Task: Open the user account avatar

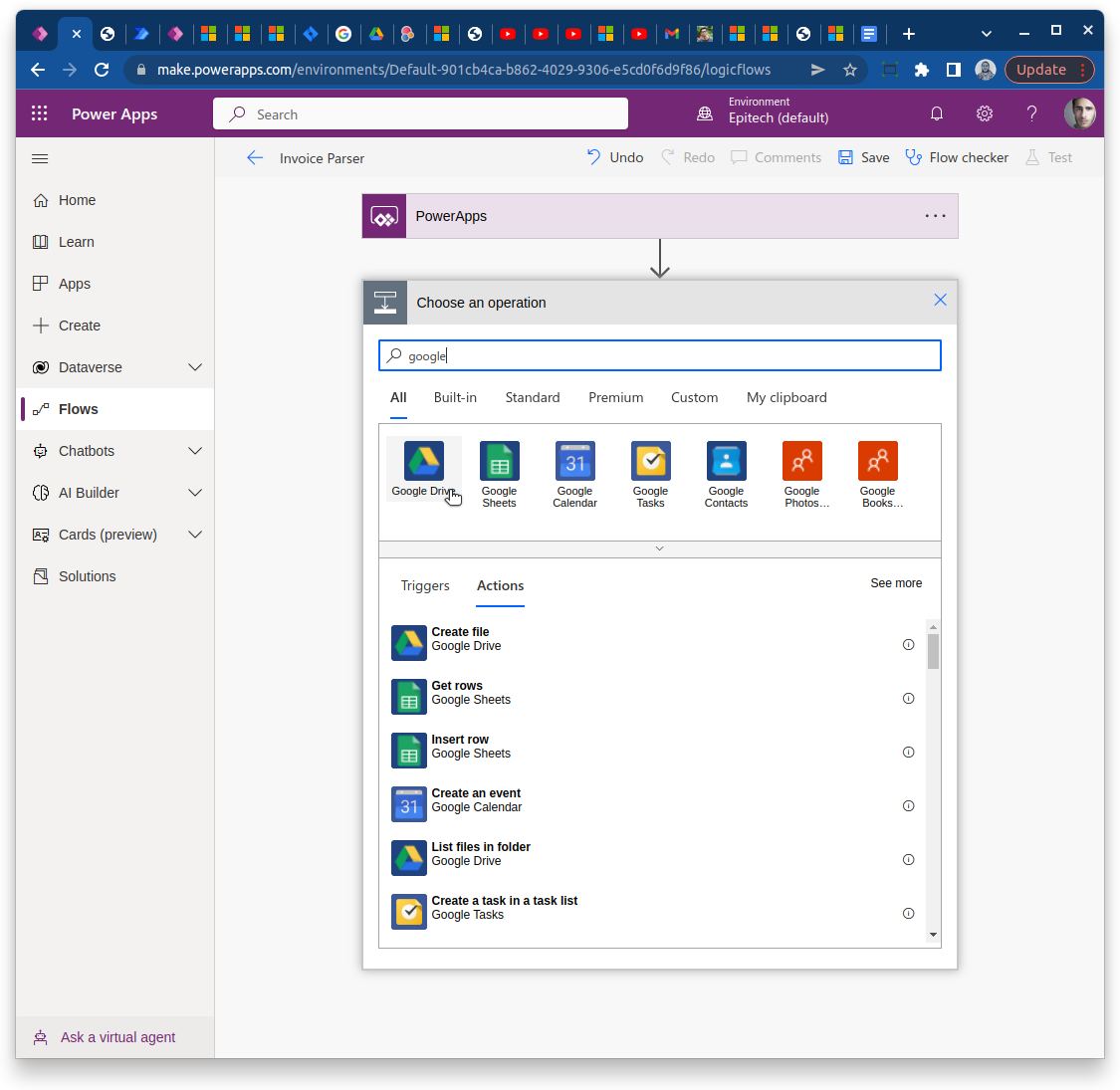Action: [1079, 113]
